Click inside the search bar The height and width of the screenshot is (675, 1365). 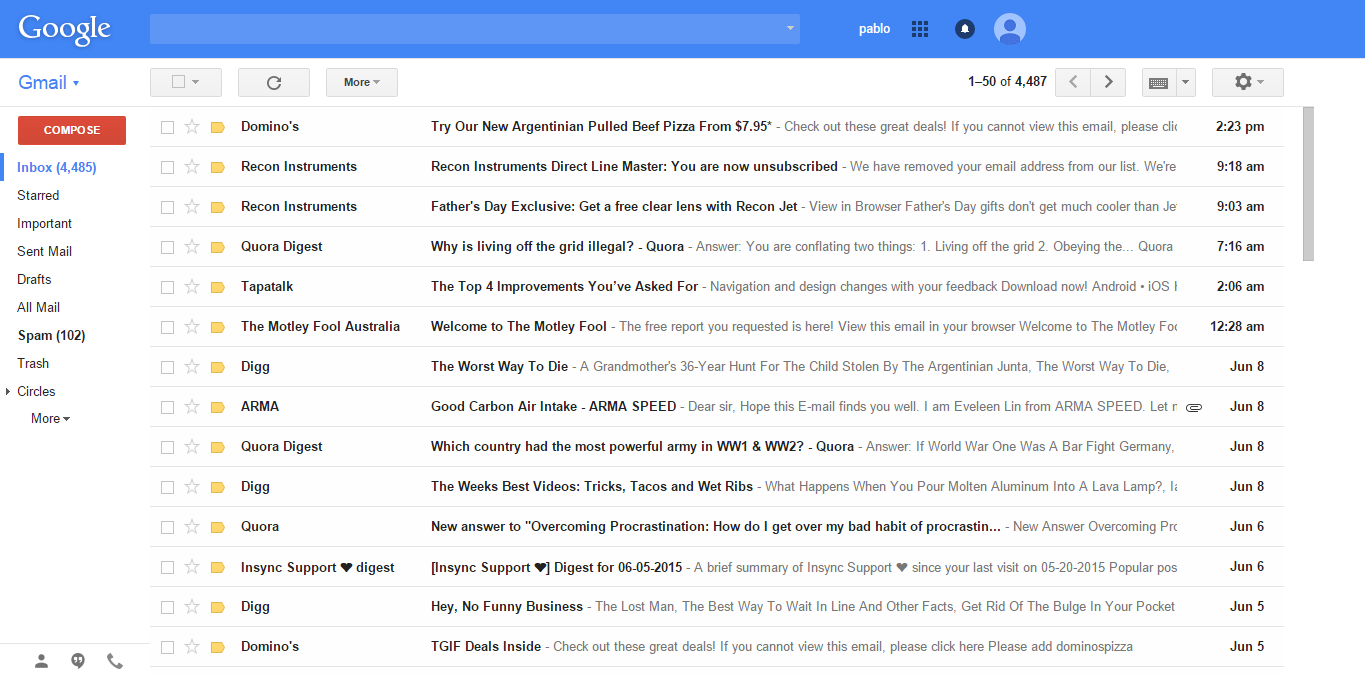pyautogui.click(x=470, y=28)
